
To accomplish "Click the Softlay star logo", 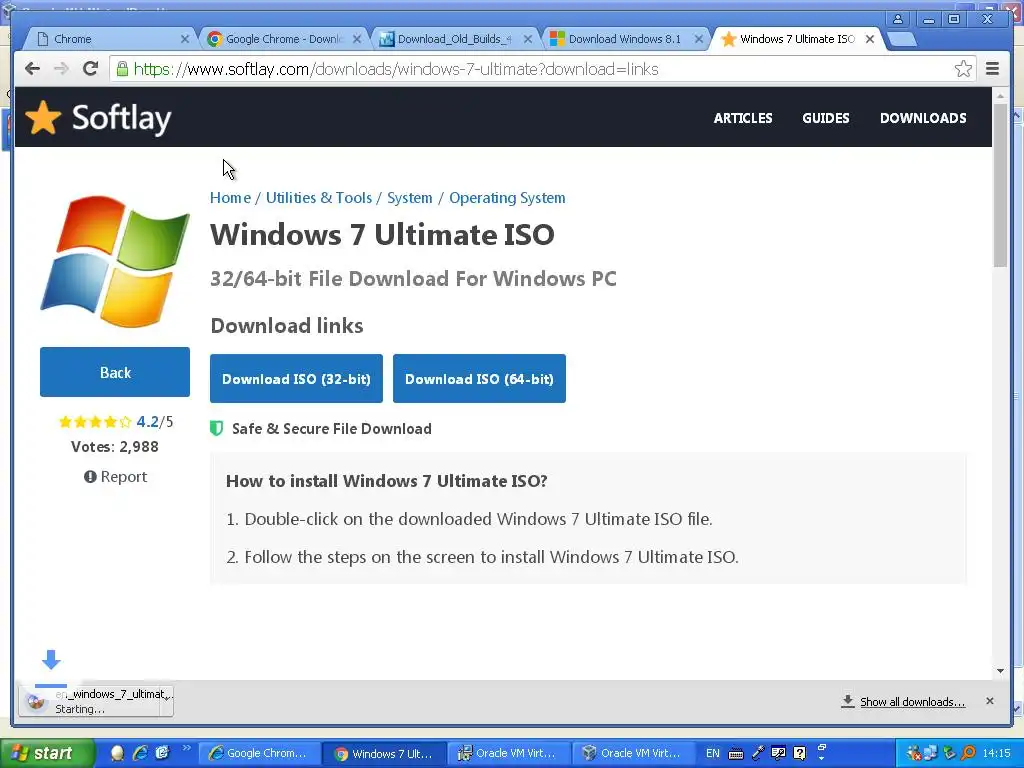I will 43,118.
